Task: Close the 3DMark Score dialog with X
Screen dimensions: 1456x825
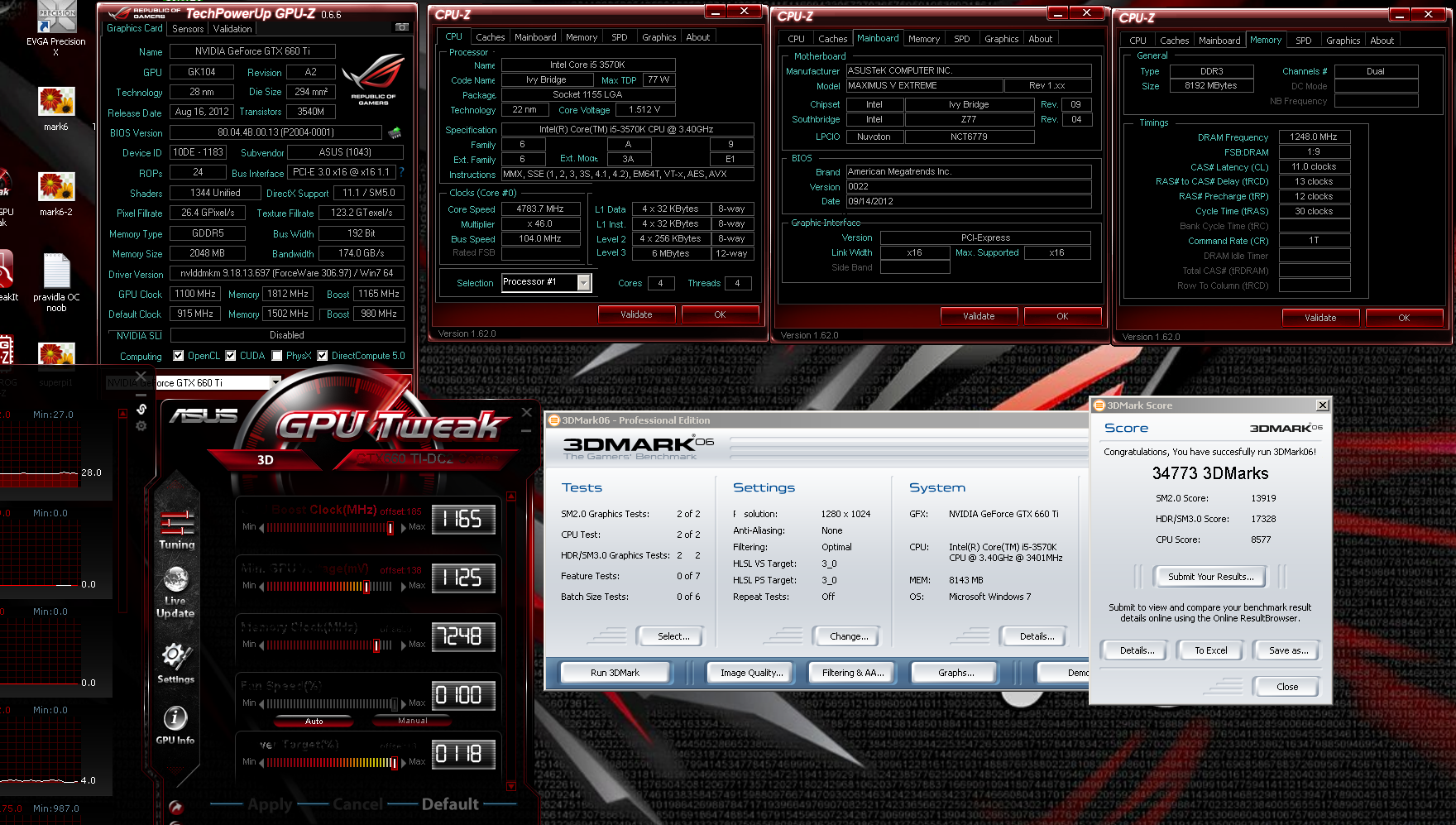Action: coord(1322,405)
